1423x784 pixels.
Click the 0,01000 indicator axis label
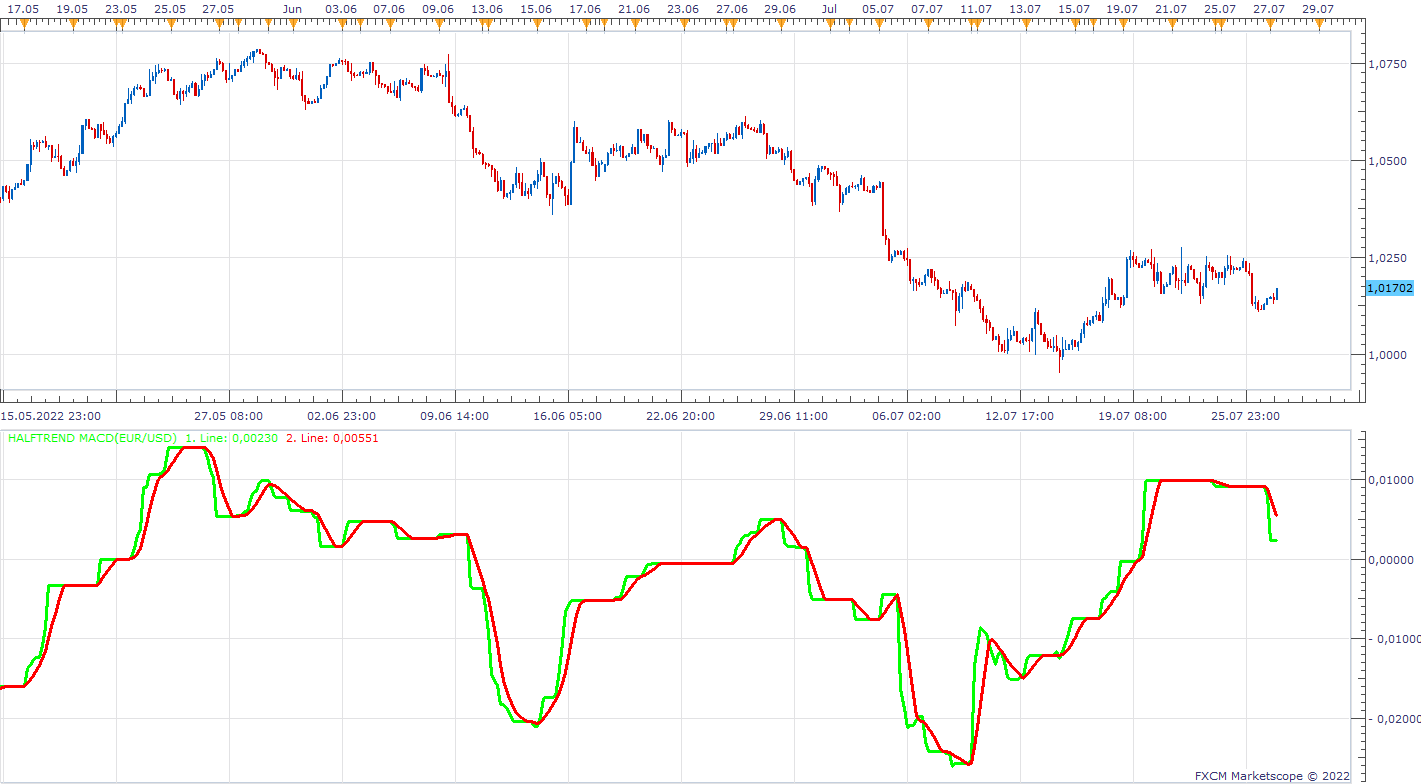click(x=1390, y=480)
